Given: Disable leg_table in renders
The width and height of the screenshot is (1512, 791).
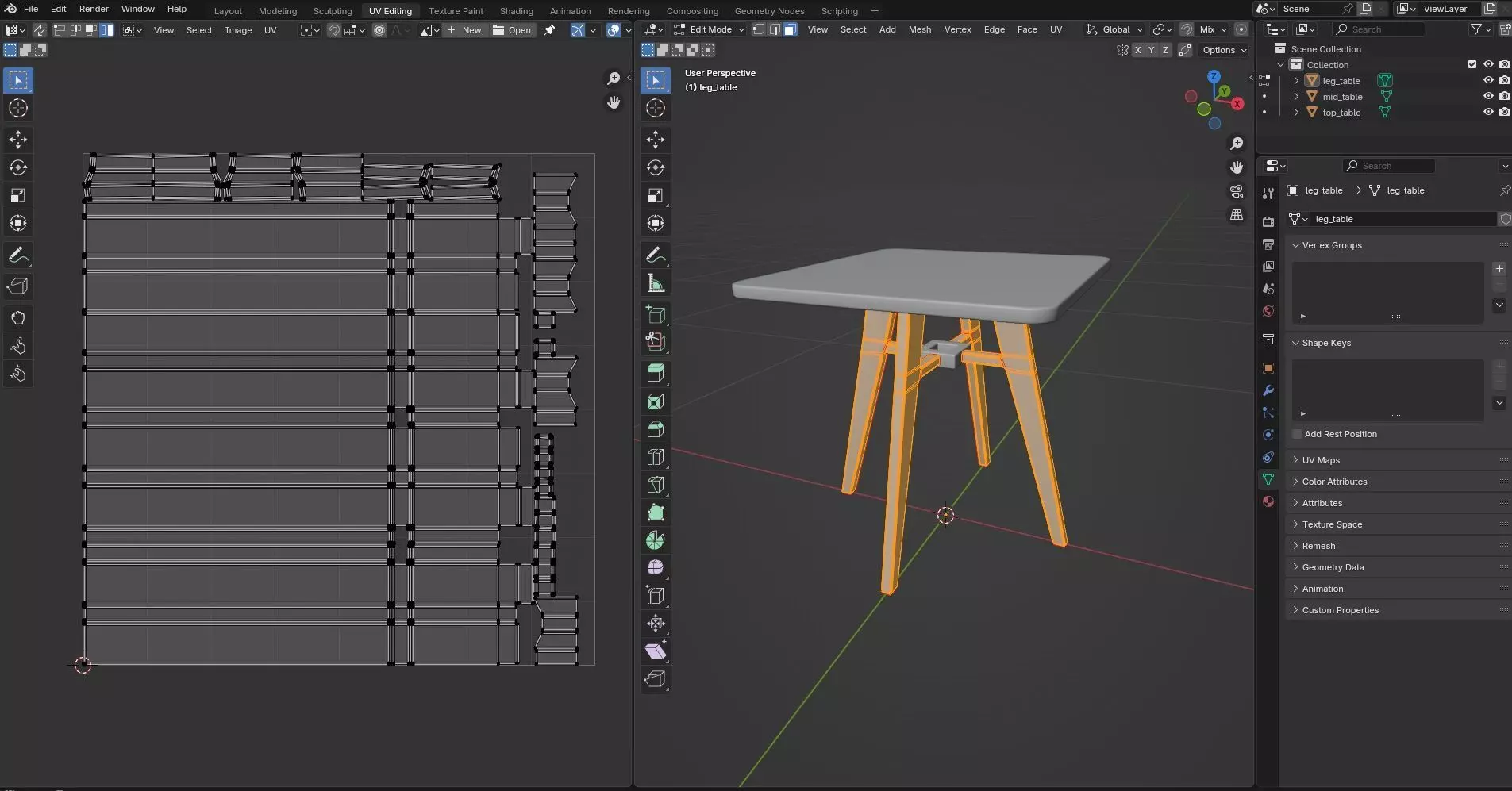Looking at the screenshot, I should point(1504,80).
